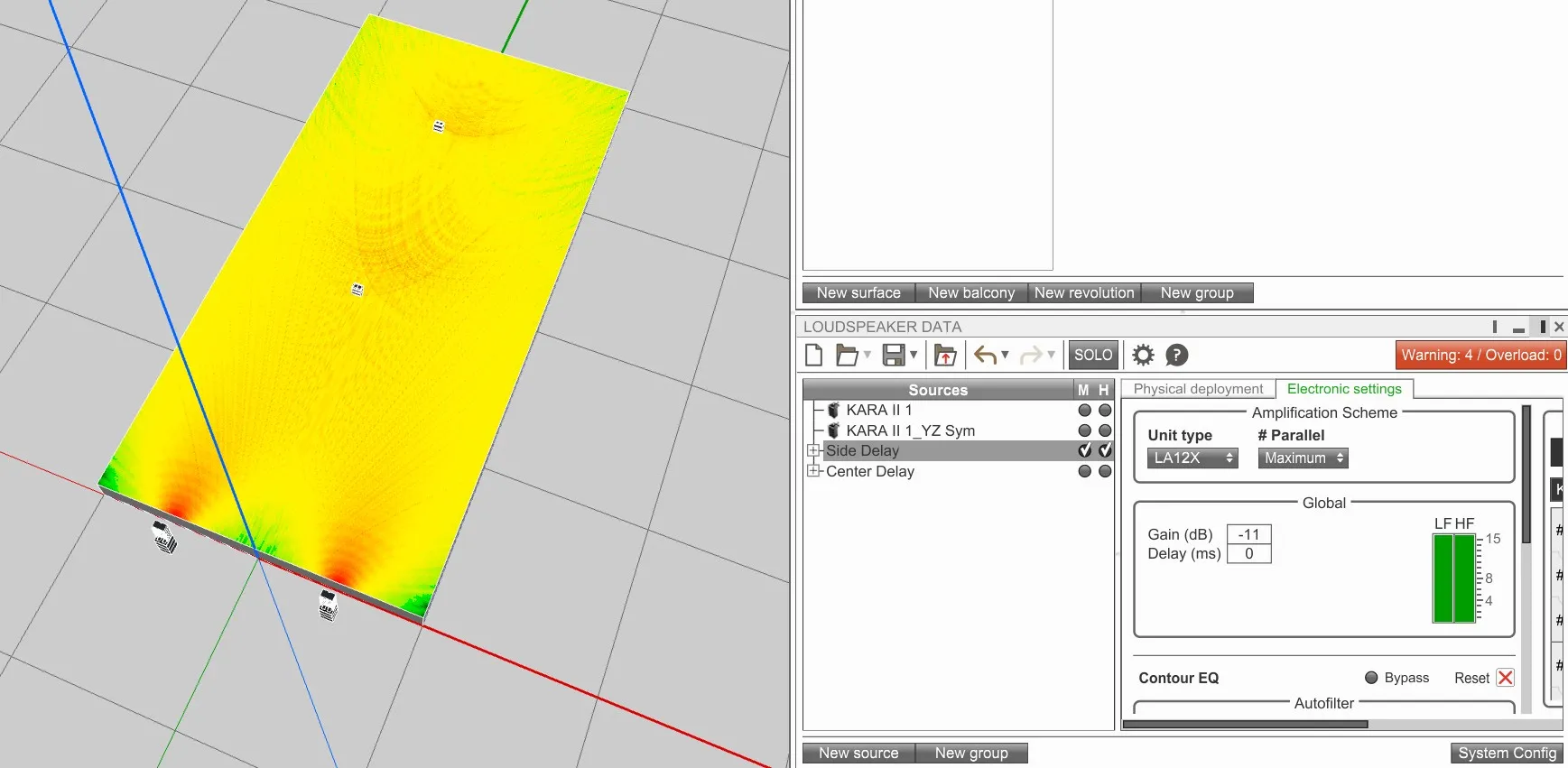Click the Gain (dB) input field
Viewport: 1568px width, 768px height.
point(1249,534)
